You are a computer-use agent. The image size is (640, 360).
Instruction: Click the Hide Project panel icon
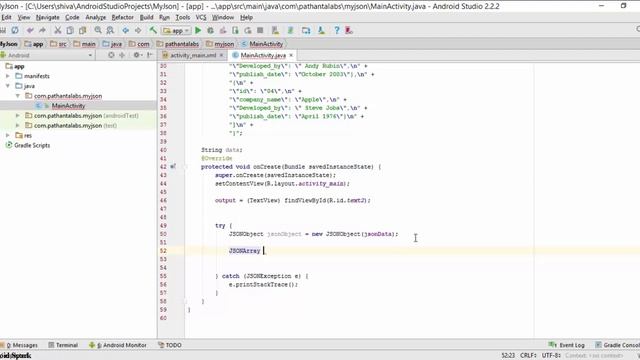[x=150, y=55]
